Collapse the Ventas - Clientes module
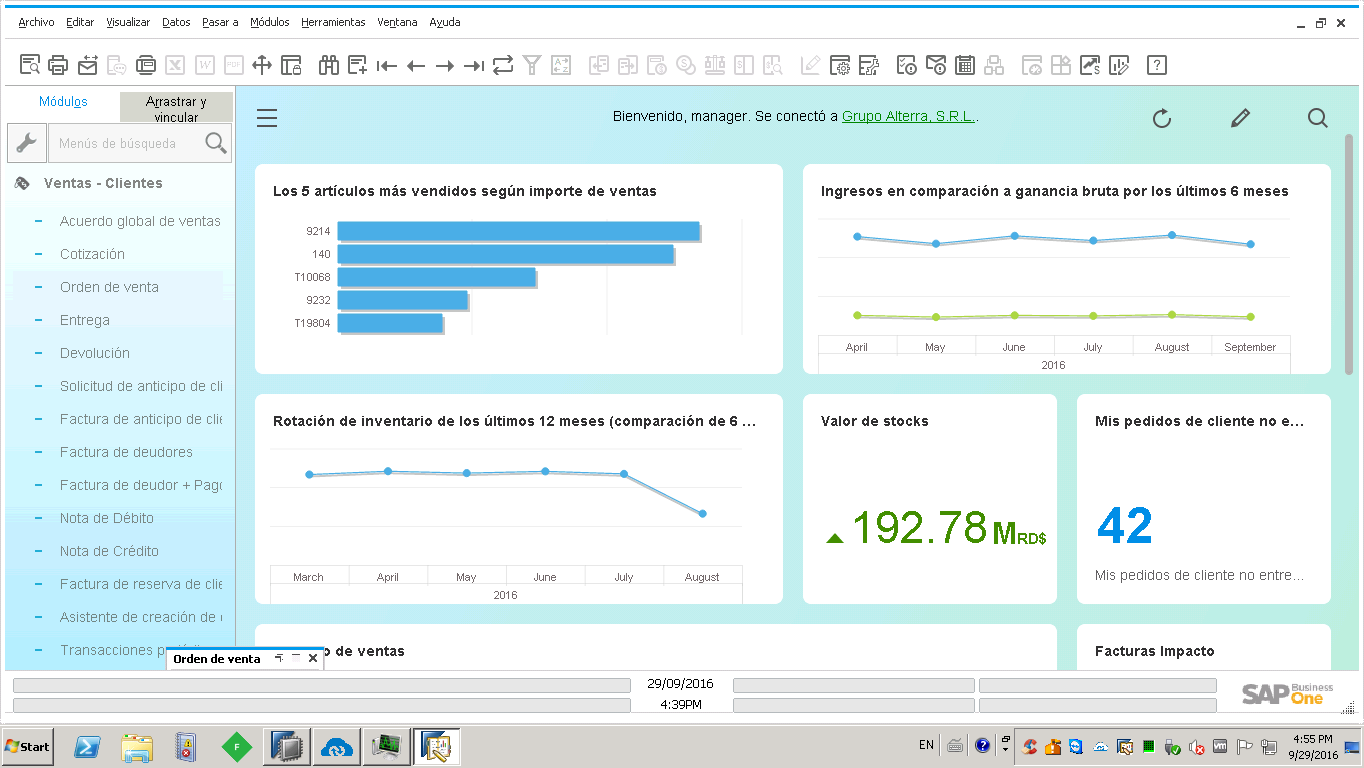Viewport: 1364px width, 768px height. click(x=103, y=183)
